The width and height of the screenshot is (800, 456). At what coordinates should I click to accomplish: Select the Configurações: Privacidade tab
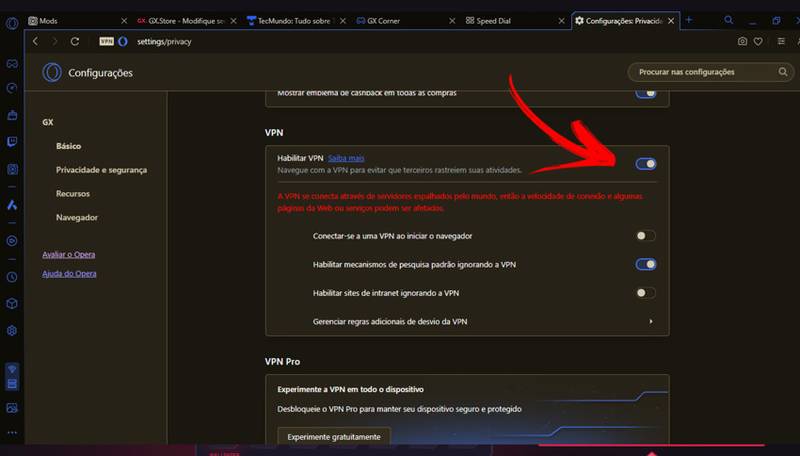(x=624, y=21)
